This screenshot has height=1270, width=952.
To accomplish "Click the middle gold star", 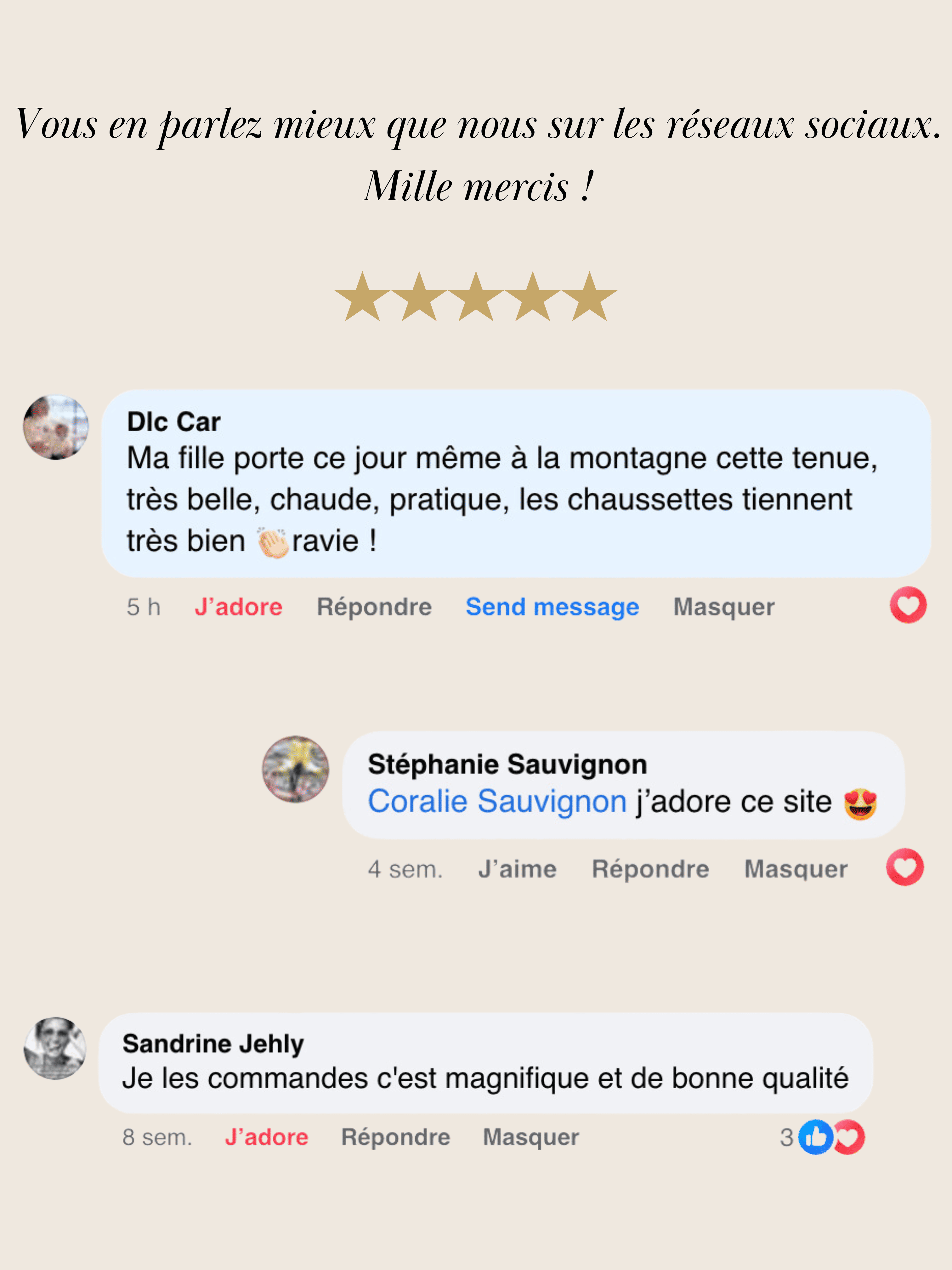I will coord(476,297).
